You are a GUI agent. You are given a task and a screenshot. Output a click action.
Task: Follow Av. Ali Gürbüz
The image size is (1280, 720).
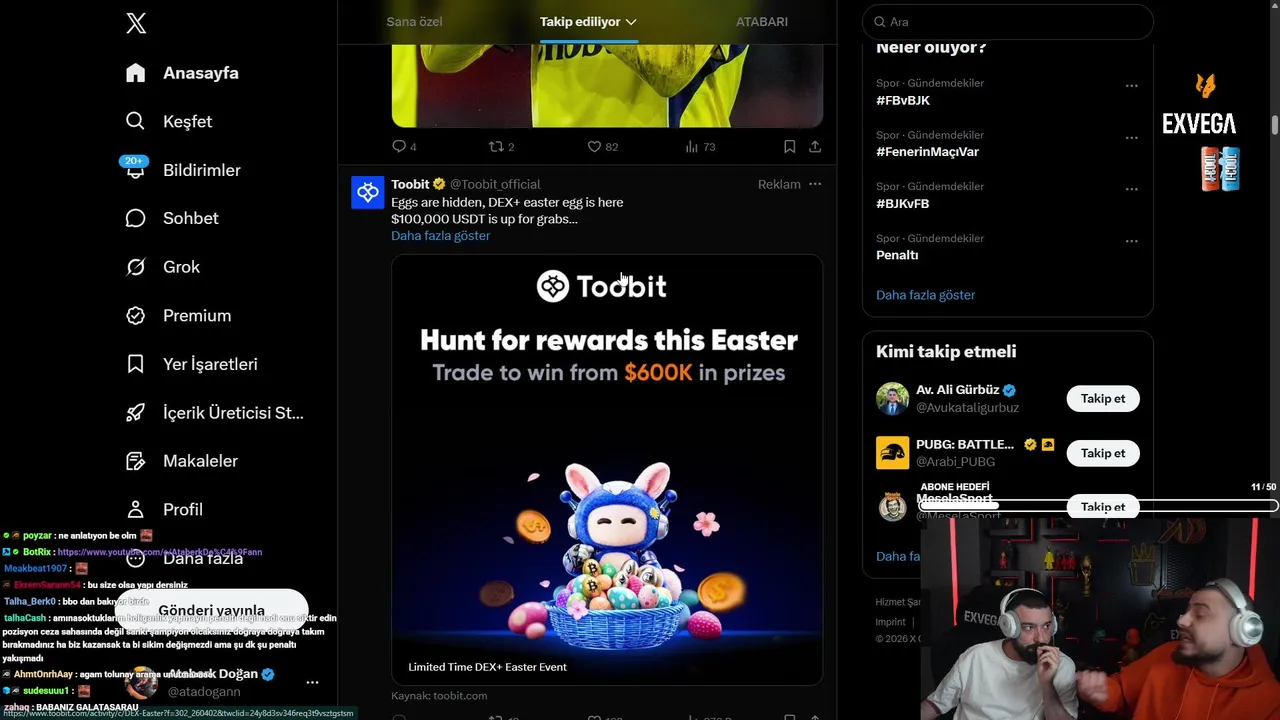pyautogui.click(x=1103, y=398)
